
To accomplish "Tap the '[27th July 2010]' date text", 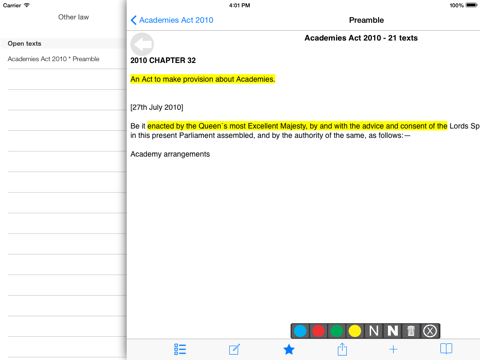I will [x=157, y=107].
